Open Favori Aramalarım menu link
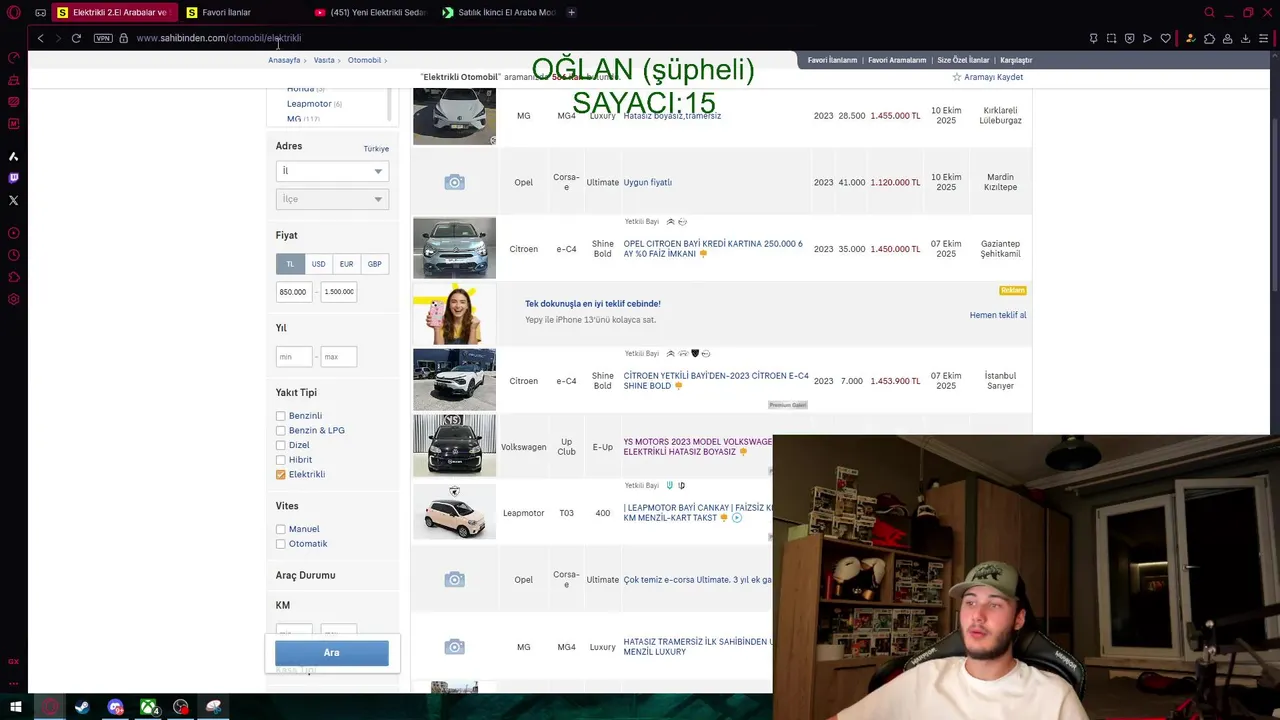The image size is (1280, 720). 897,60
